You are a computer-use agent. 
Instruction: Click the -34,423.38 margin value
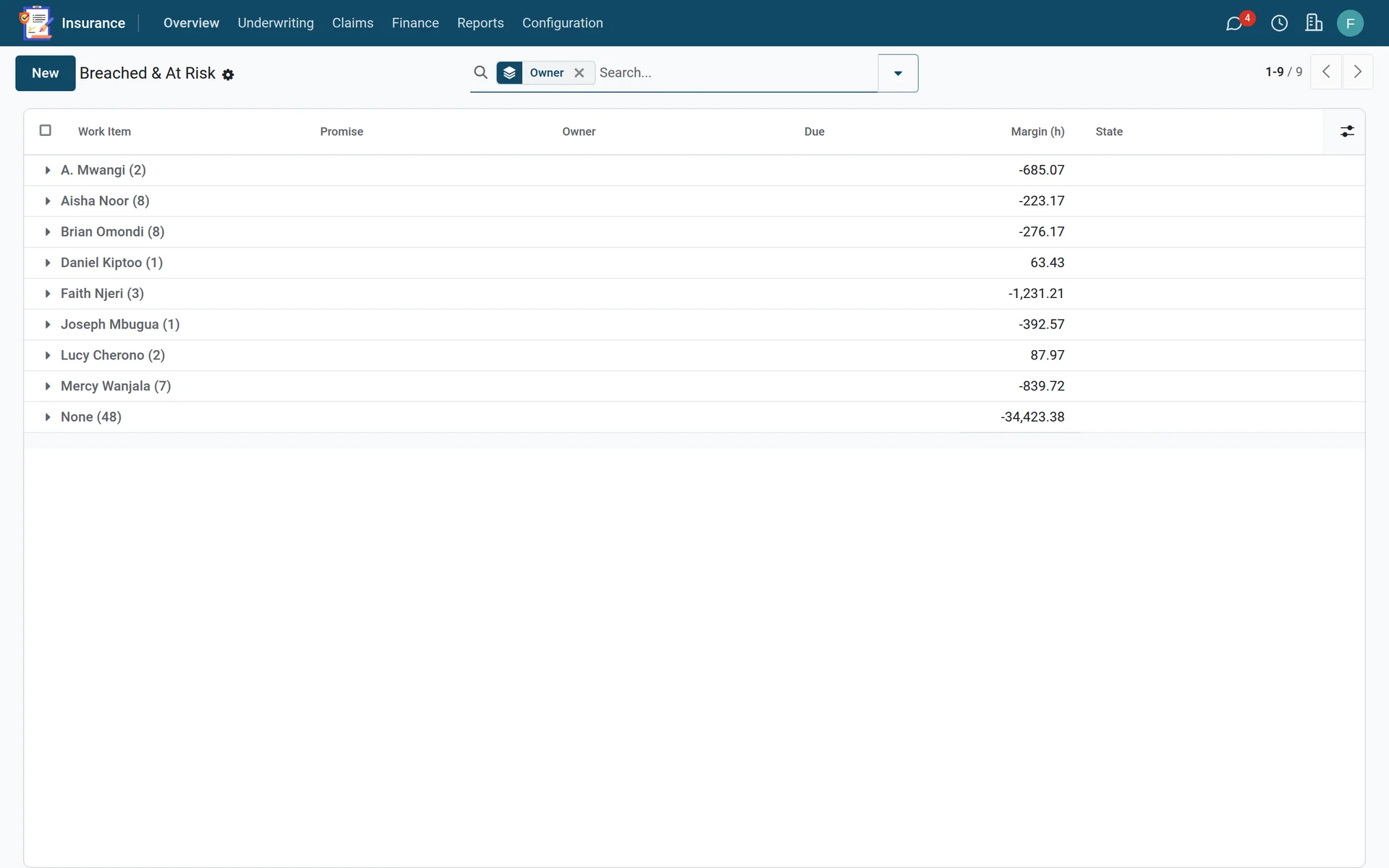[x=1032, y=417]
